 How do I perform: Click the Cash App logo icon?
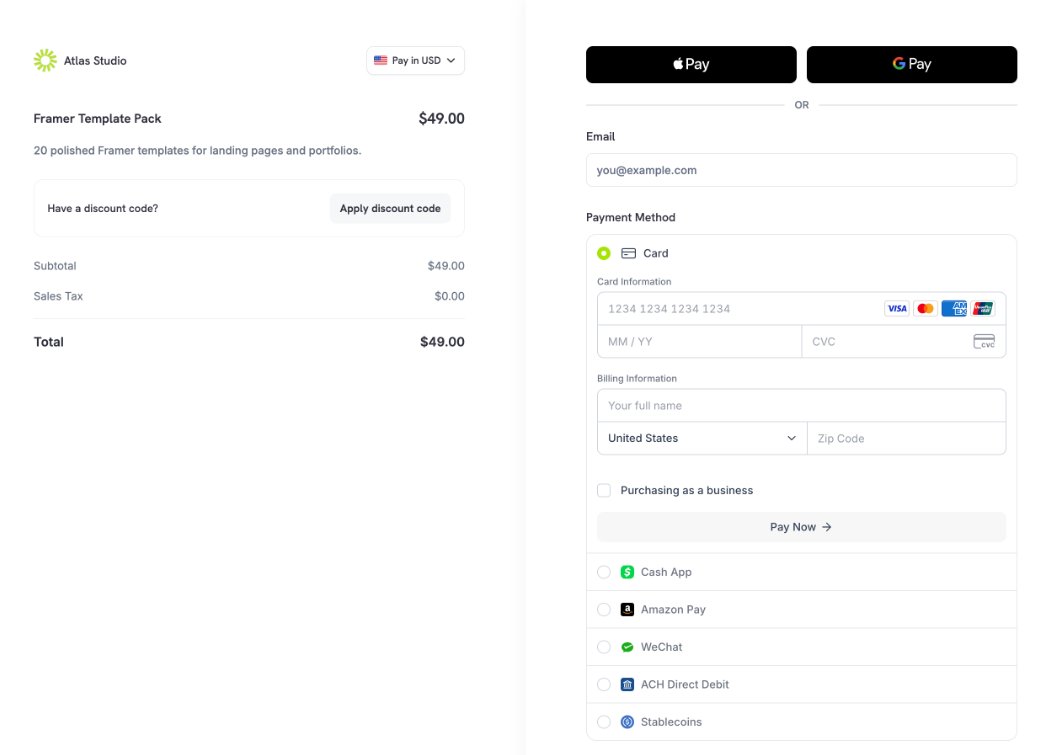point(627,572)
